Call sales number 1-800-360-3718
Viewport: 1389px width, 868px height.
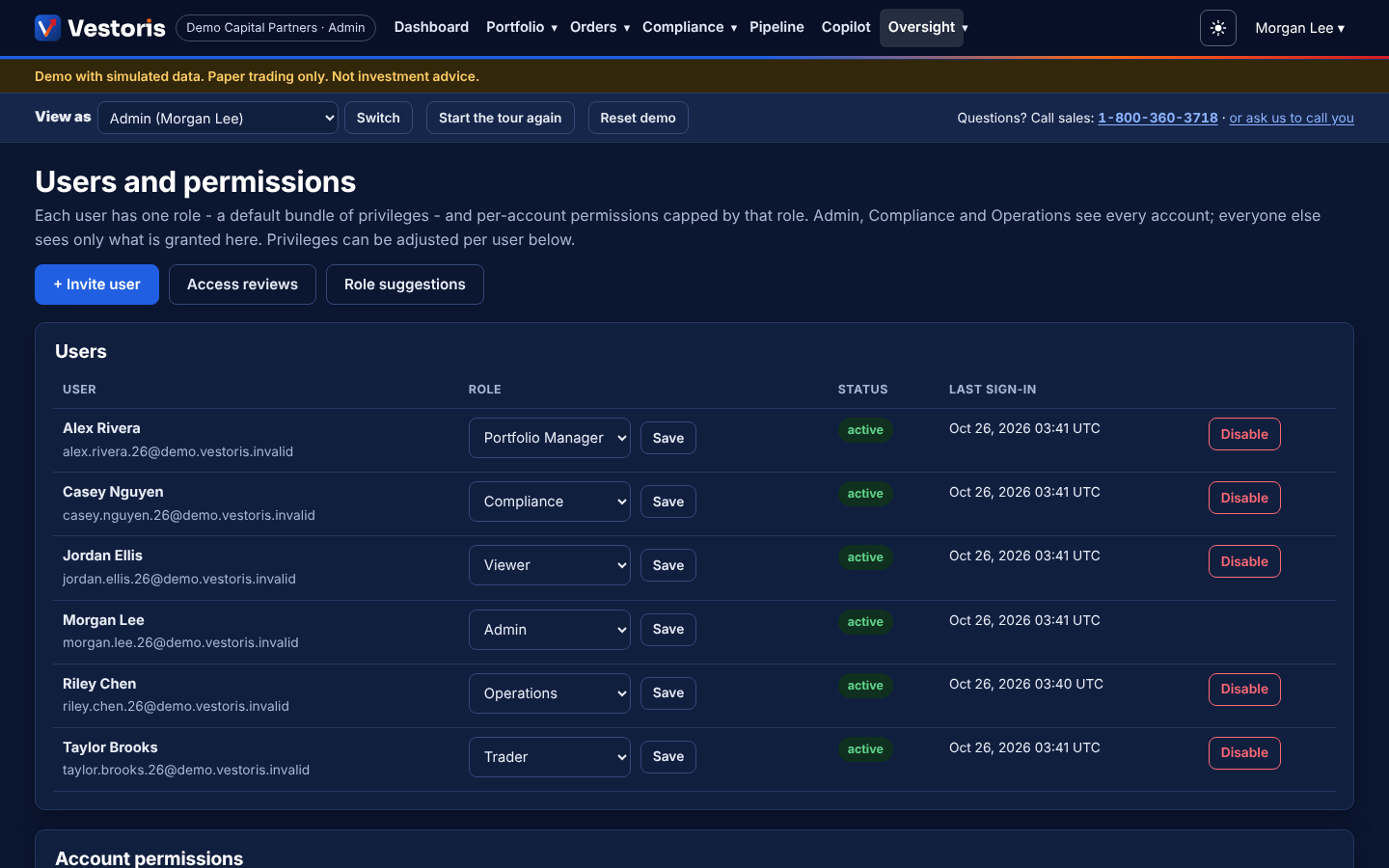1157,118
